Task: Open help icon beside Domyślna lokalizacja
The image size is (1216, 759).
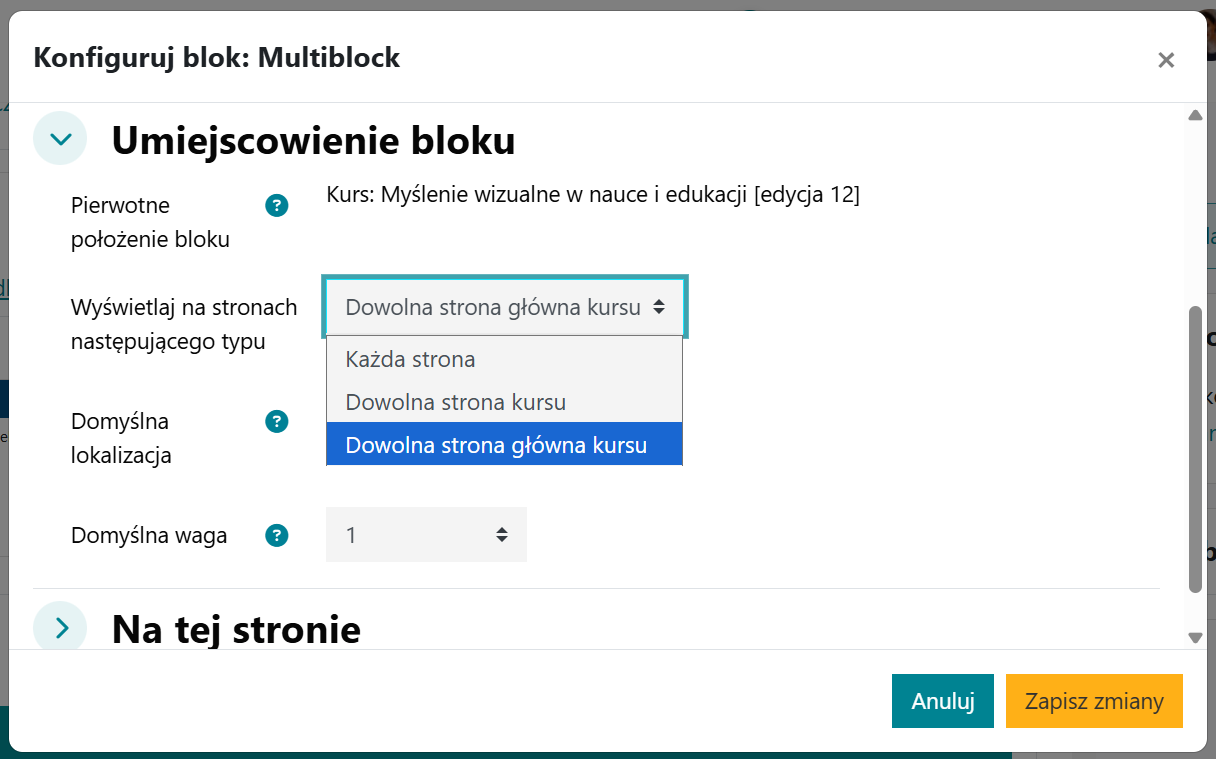Action: [x=276, y=421]
